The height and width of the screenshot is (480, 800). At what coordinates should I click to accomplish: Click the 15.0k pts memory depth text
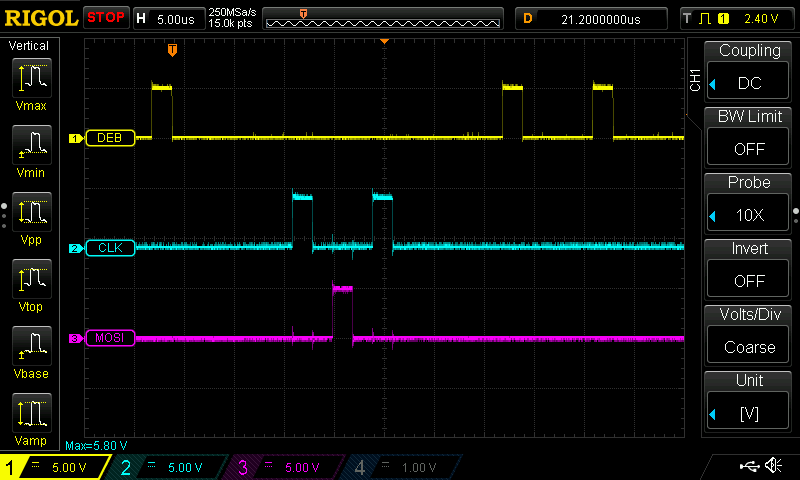(x=230, y=23)
